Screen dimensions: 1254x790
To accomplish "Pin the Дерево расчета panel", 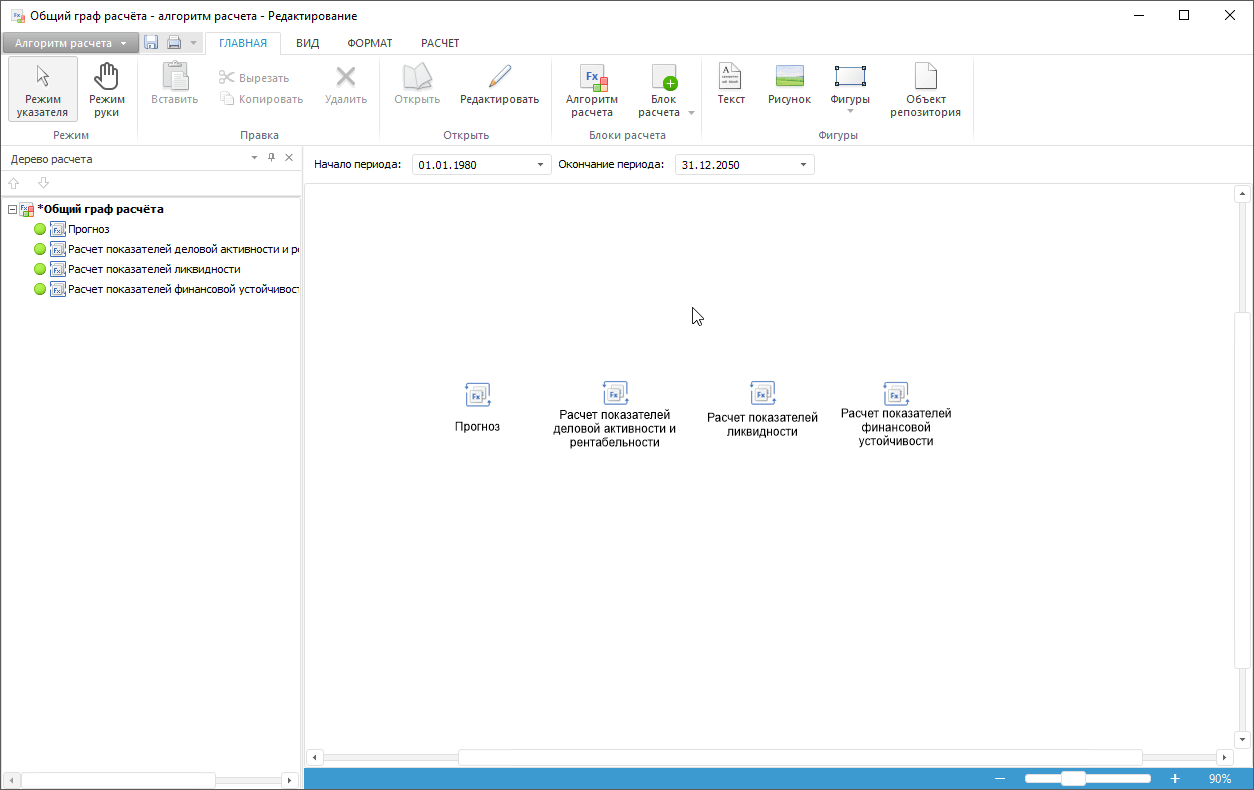I will coord(271,158).
